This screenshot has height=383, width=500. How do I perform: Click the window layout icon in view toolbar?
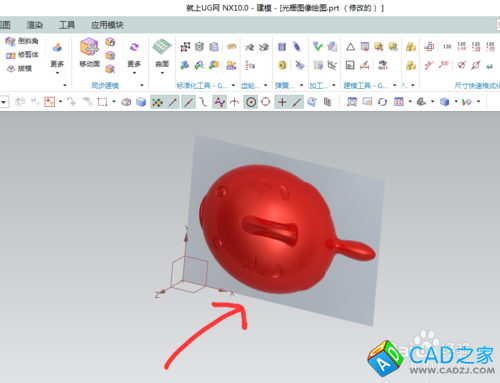(399, 102)
